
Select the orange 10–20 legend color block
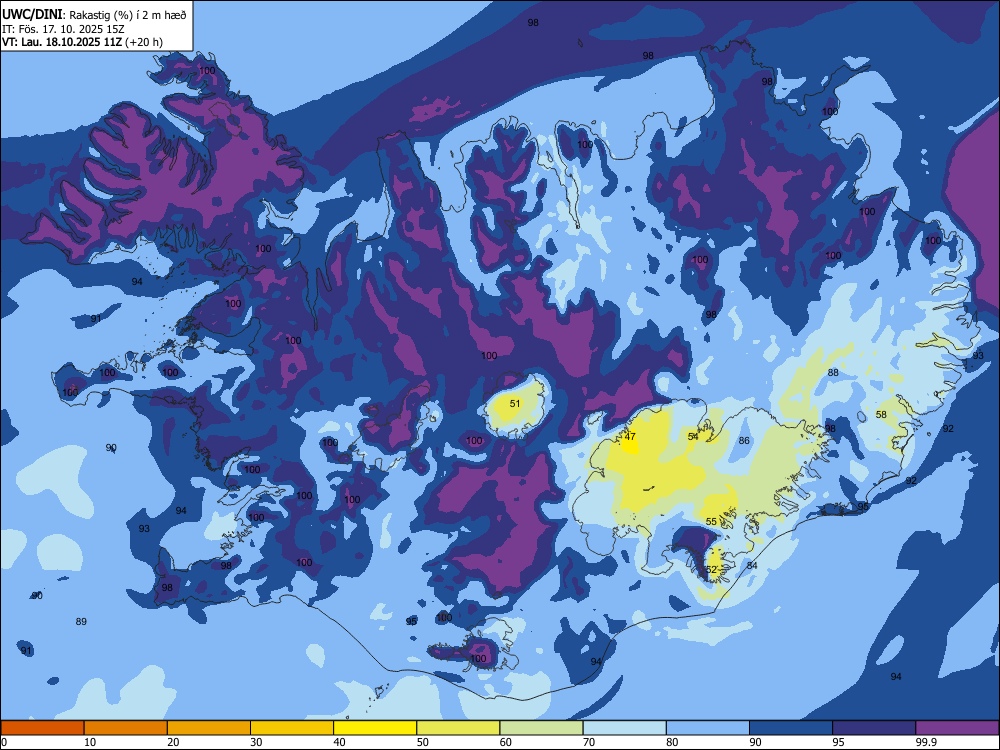point(126,728)
